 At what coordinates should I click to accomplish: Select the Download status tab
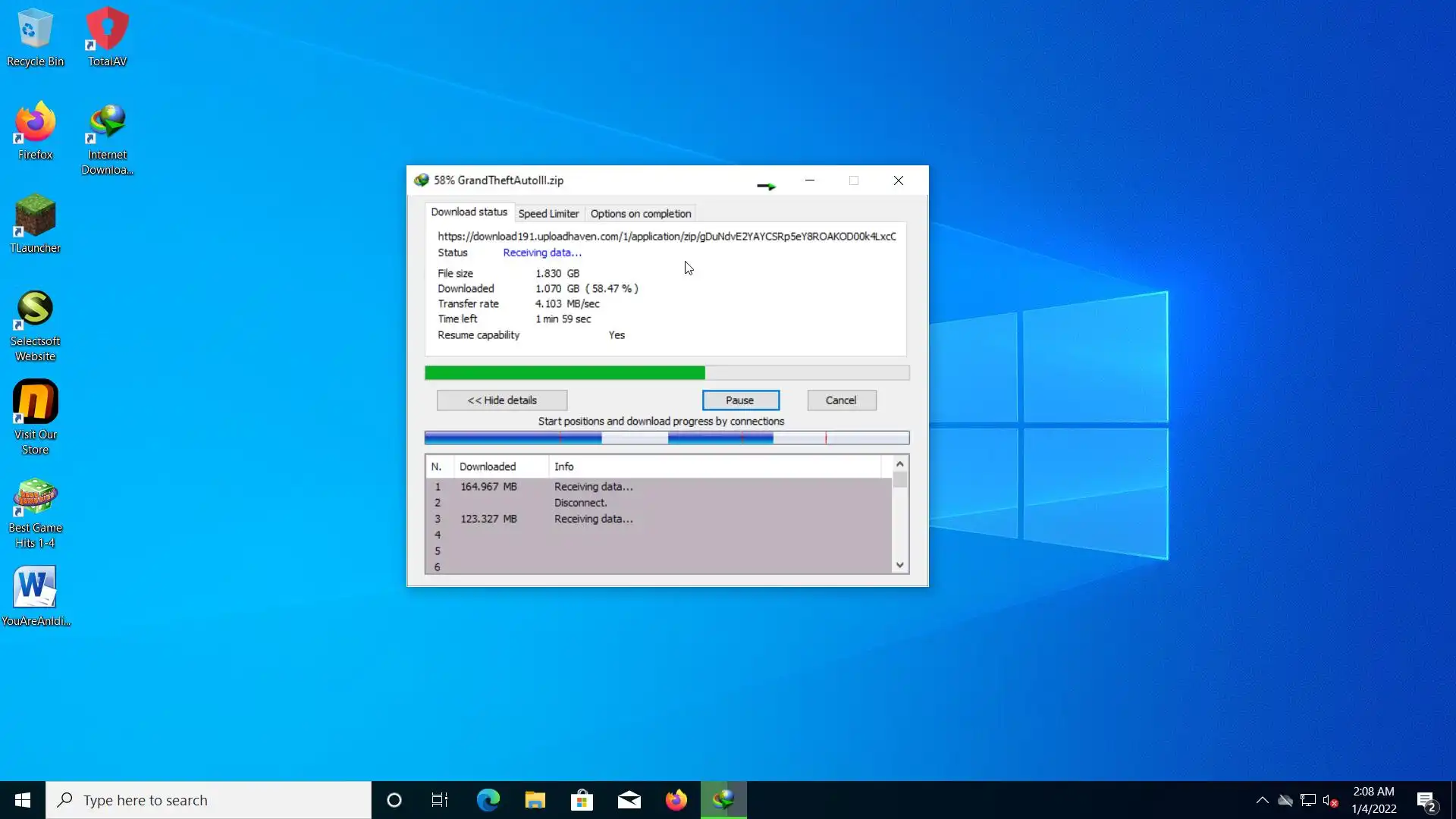469,212
